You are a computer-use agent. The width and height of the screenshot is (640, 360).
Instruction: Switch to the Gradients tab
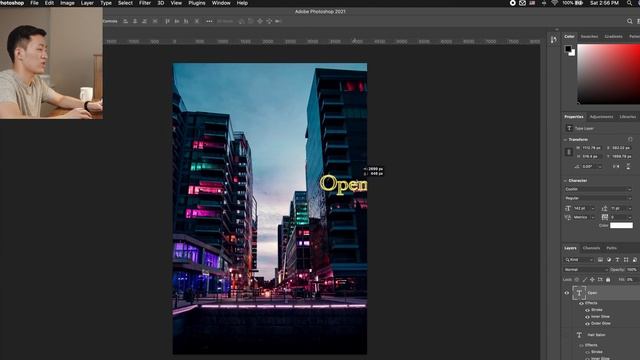point(613,37)
